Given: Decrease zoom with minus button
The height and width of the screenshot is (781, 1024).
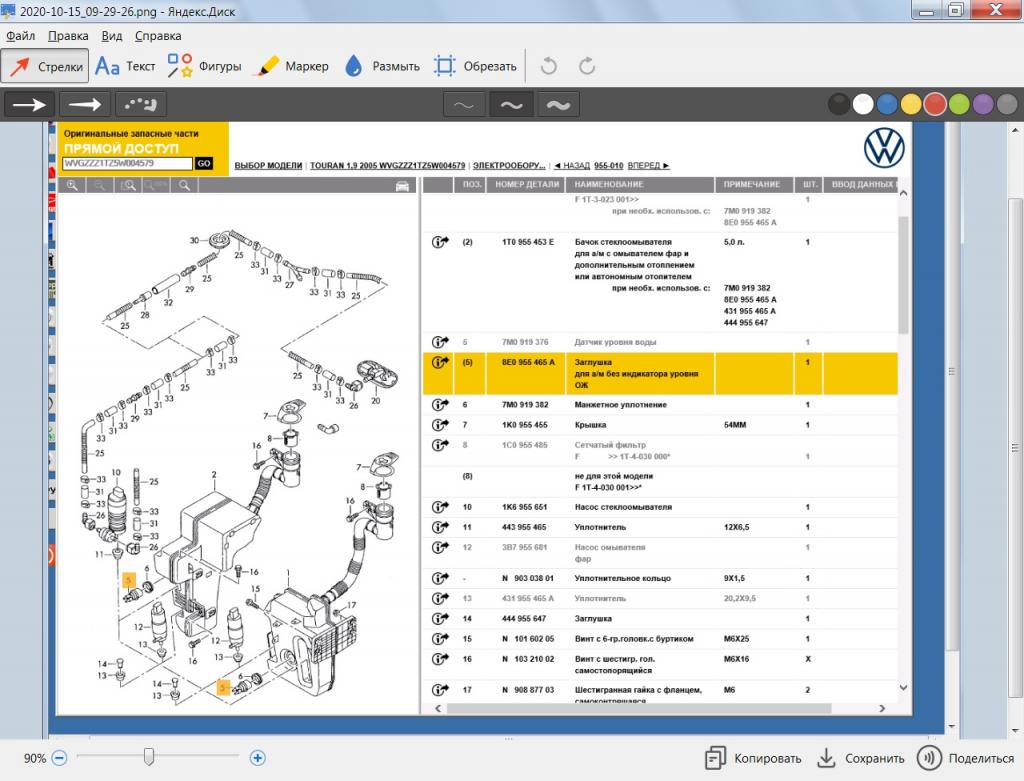Looking at the screenshot, I should [x=59, y=758].
